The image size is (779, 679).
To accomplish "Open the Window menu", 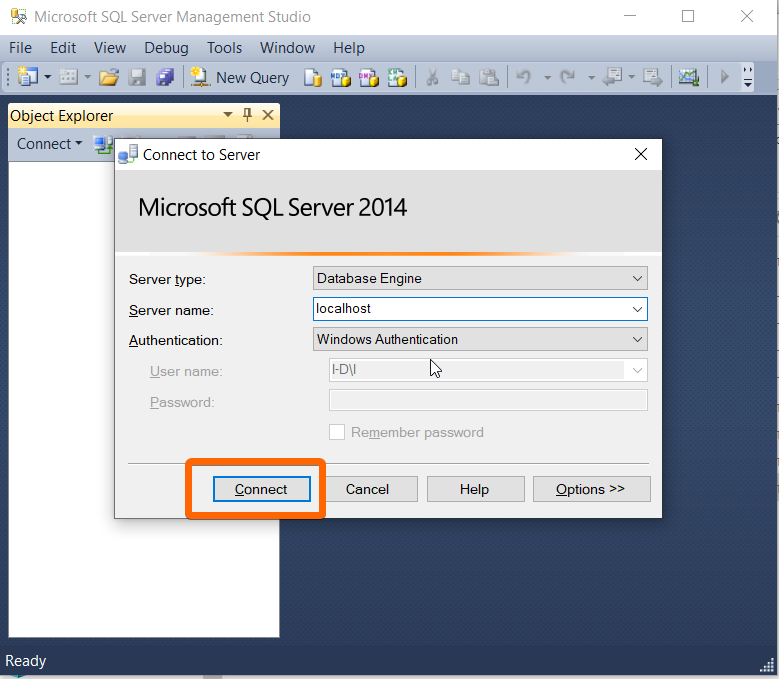I will tap(287, 48).
